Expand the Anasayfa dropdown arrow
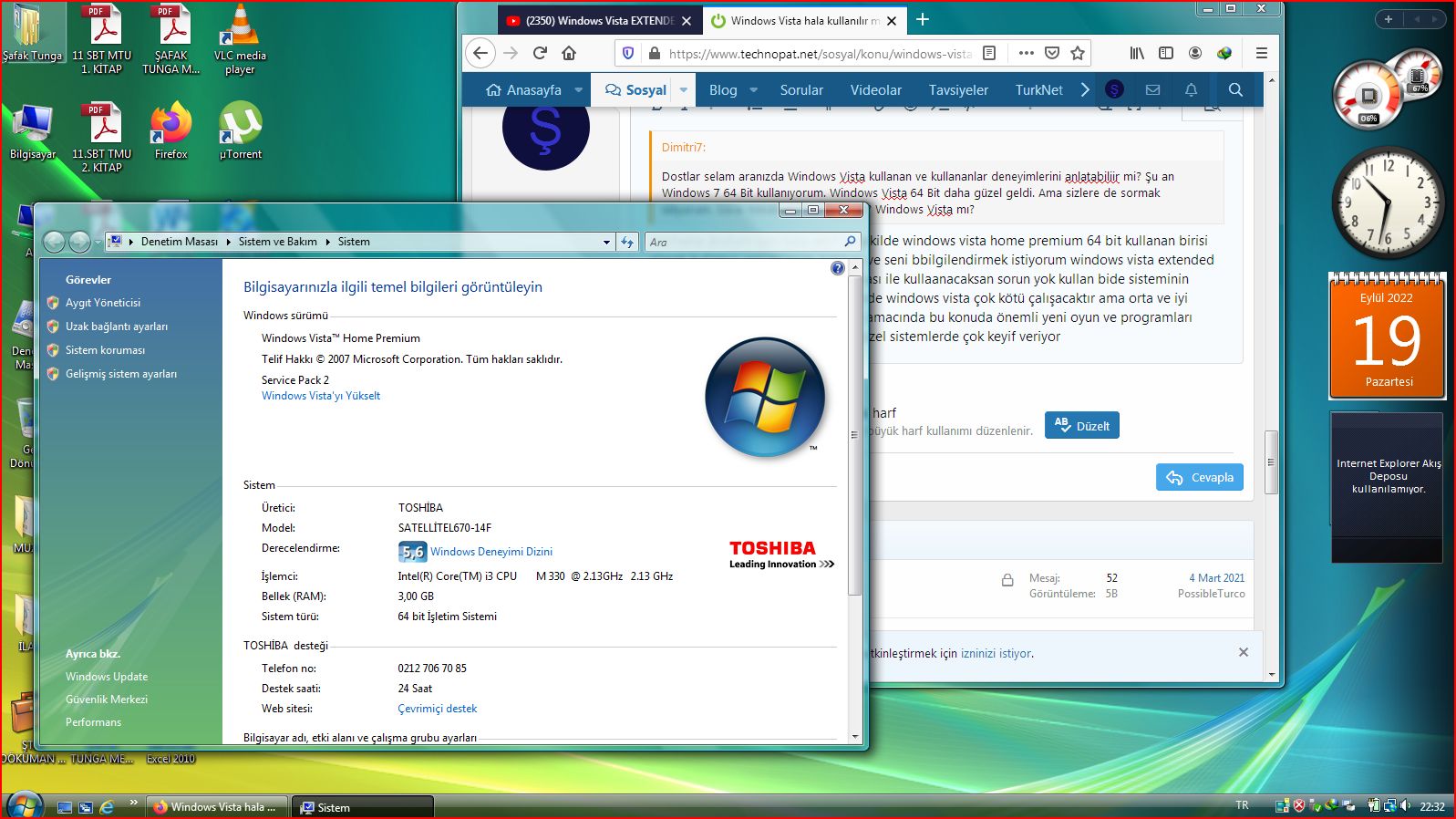Screen dimensions: 1456x819 (x=578, y=90)
